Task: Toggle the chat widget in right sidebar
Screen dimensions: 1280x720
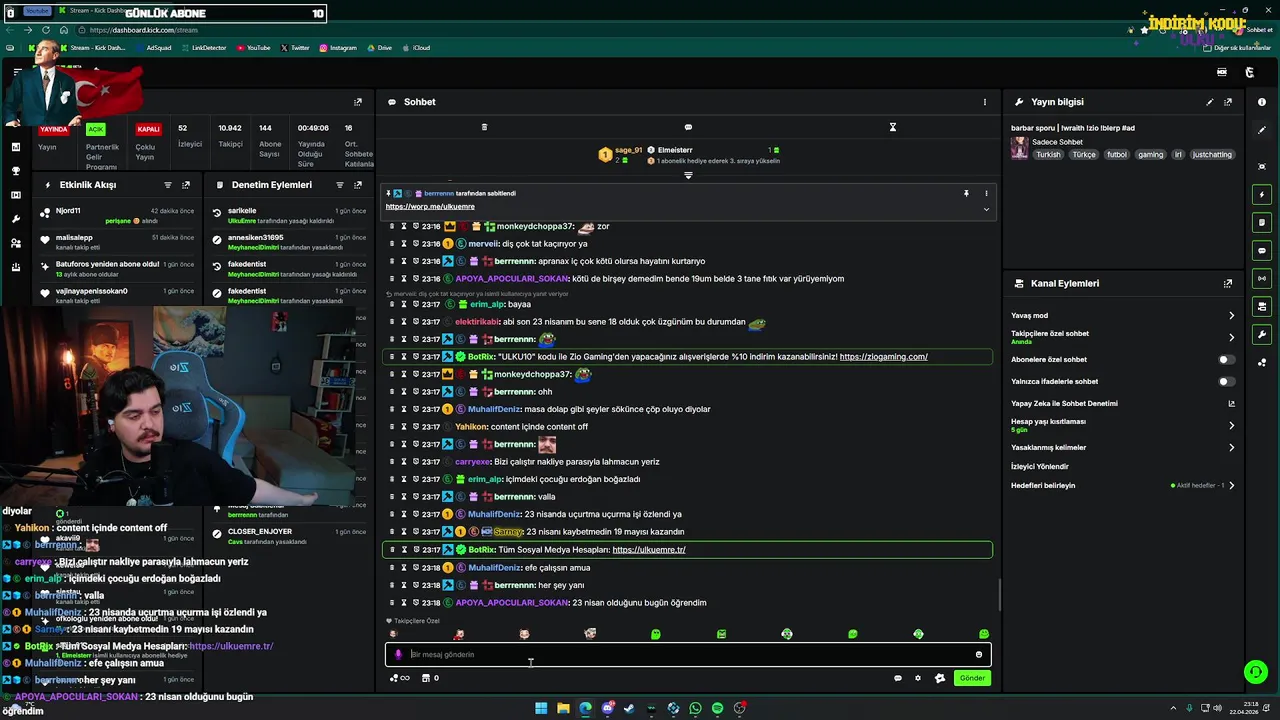Action: 1262,250
